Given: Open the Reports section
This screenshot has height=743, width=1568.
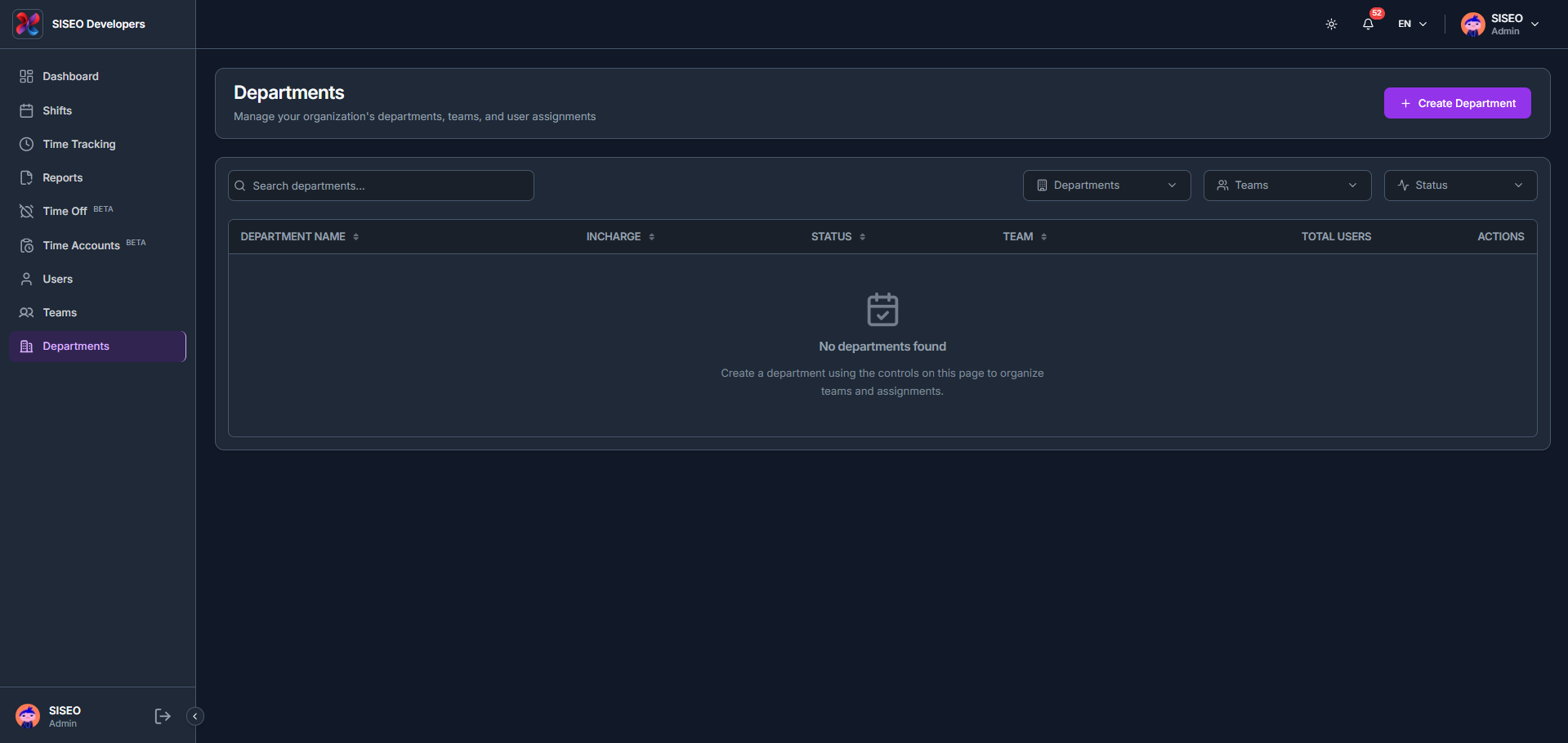Looking at the screenshot, I should 97,177.
